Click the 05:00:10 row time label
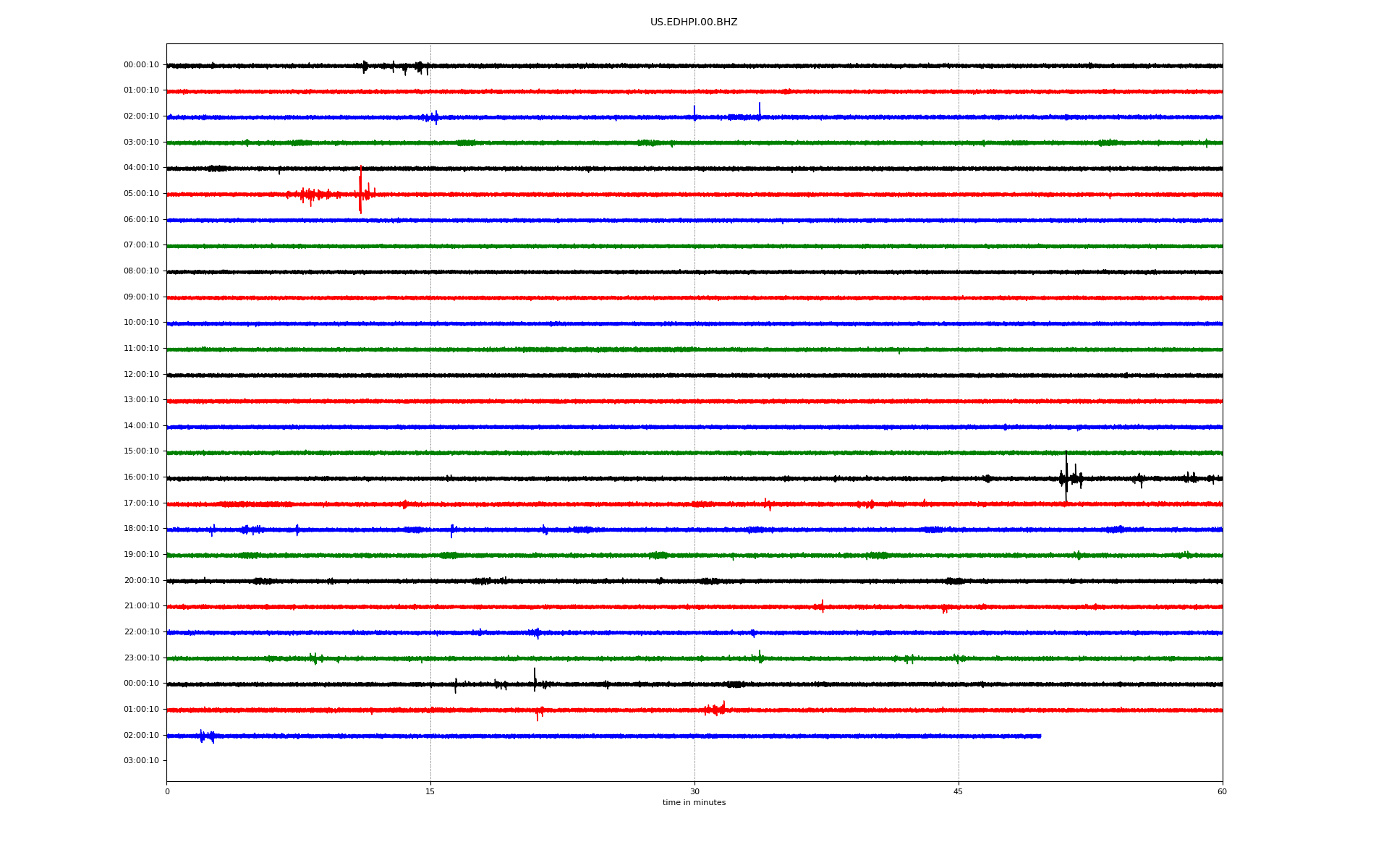Screen dimensions: 1389x868 click(141, 194)
